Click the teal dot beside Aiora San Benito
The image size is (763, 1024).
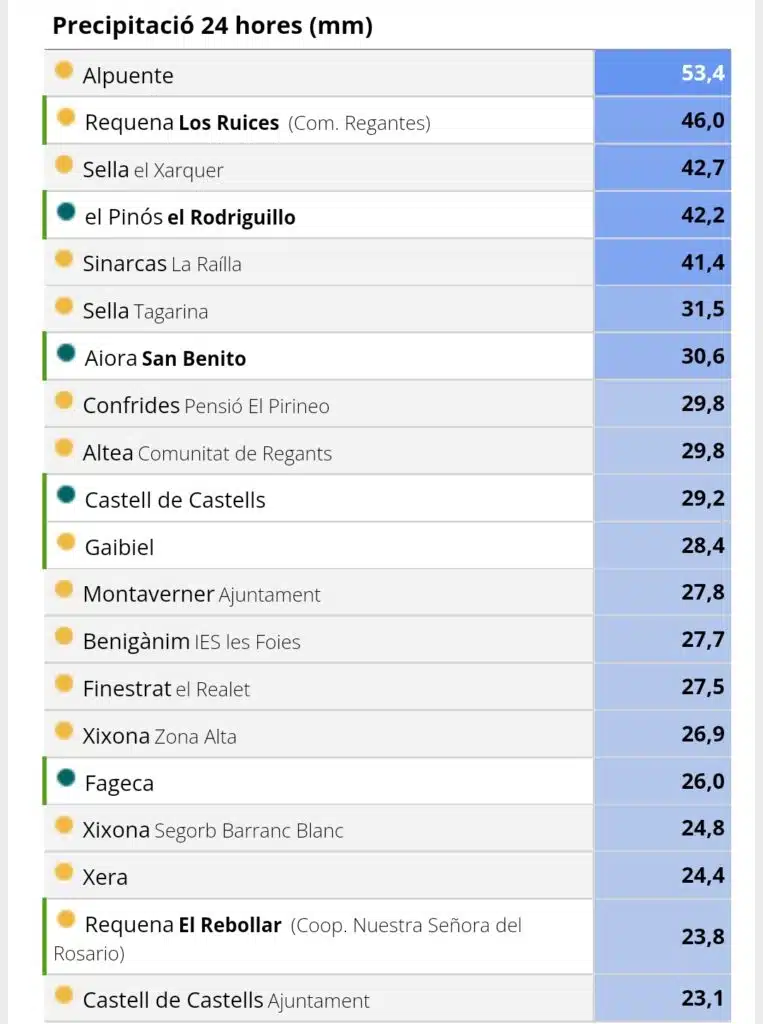tap(66, 353)
